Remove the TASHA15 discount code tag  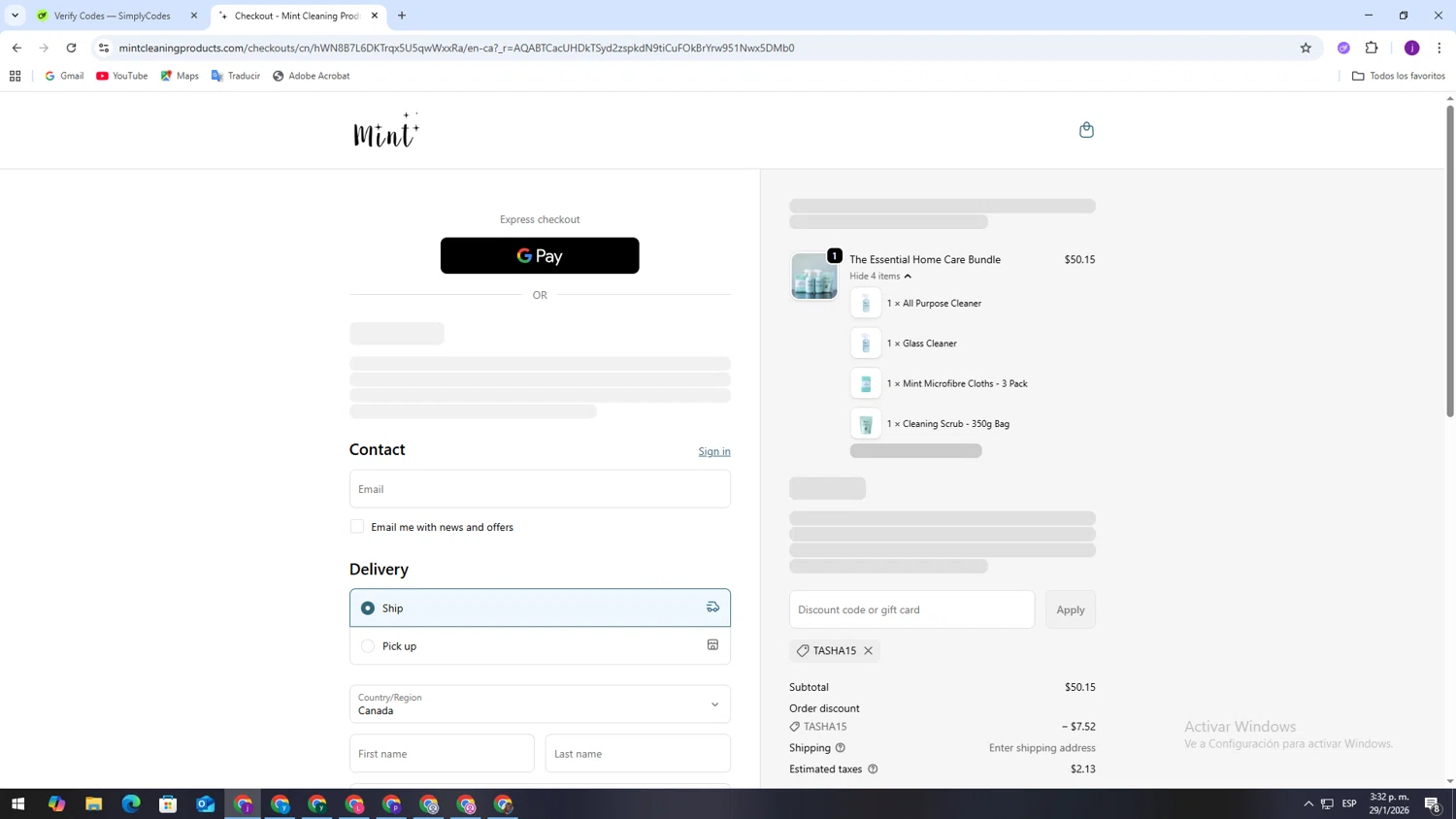click(868, 651)
